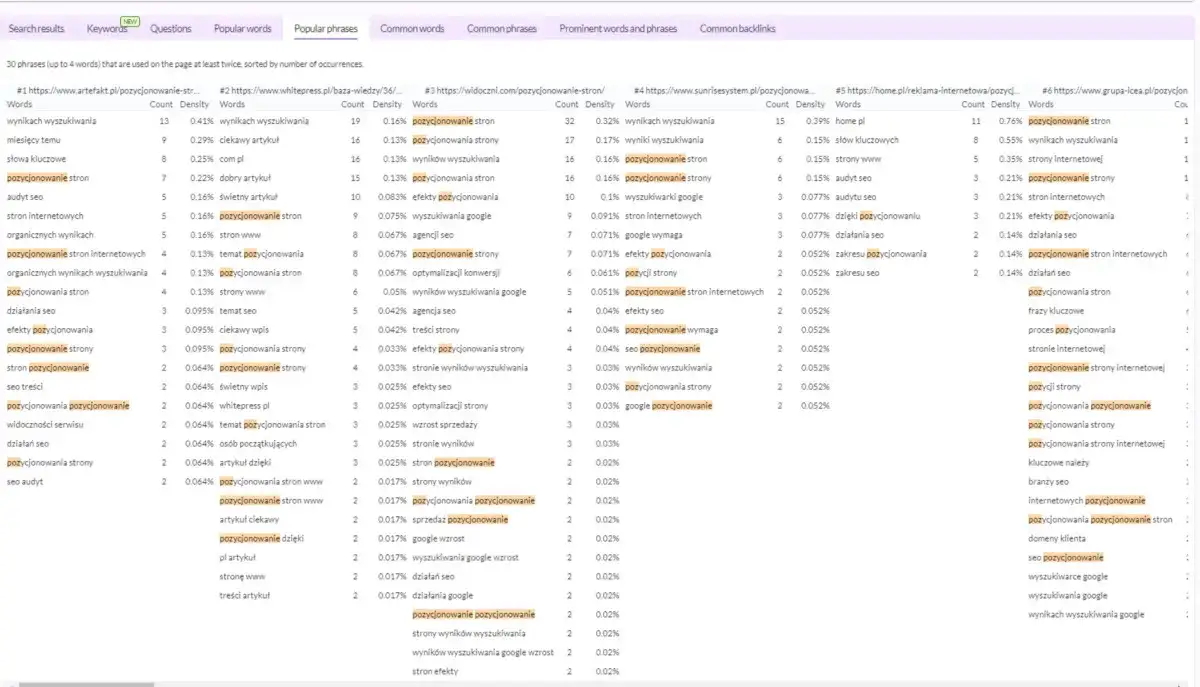Switch to the Questions tab
Viewport: 1200px width, 687px height.
(170, 29)
